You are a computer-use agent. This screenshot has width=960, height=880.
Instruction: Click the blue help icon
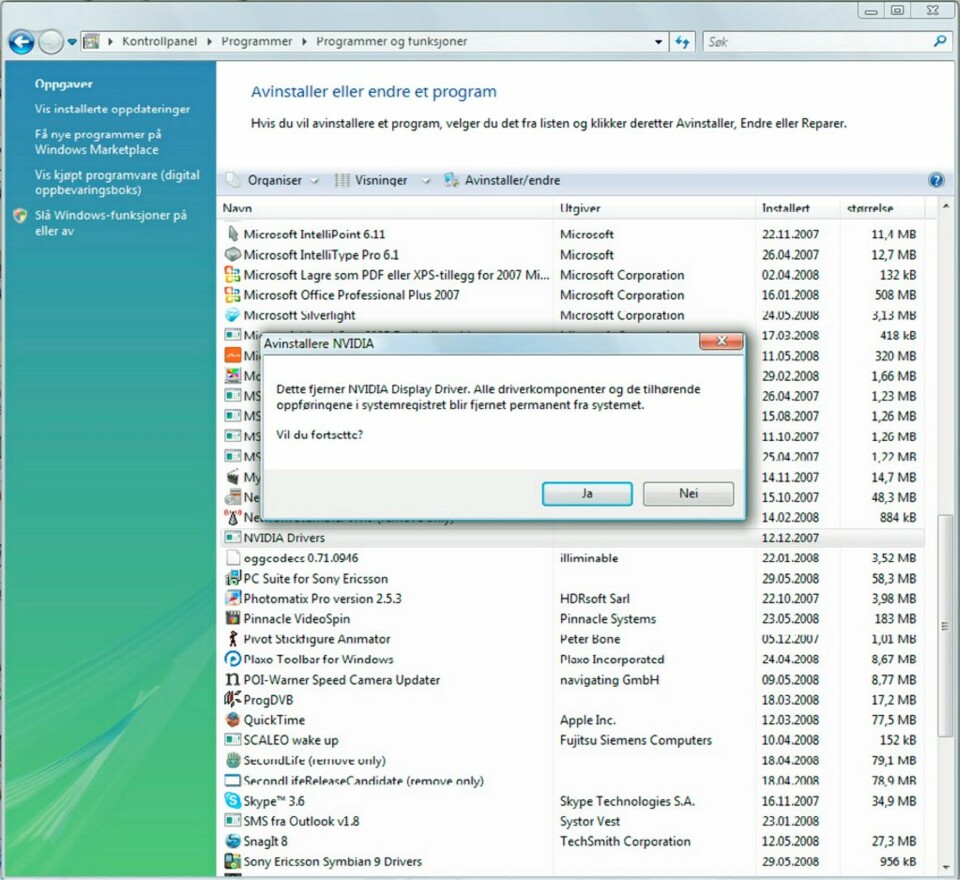click(936, 181)
